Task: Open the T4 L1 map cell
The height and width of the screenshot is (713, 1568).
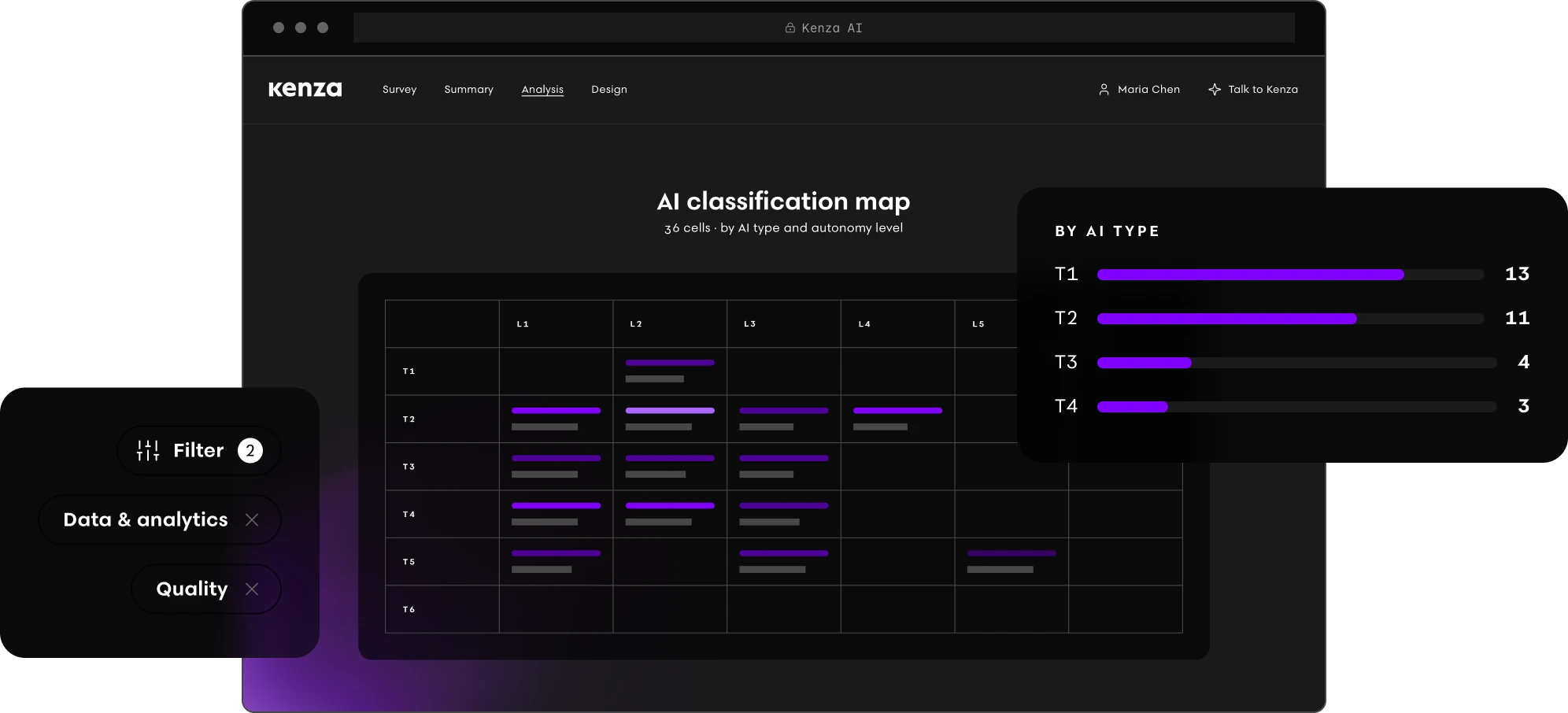Action: coord(556,514)
